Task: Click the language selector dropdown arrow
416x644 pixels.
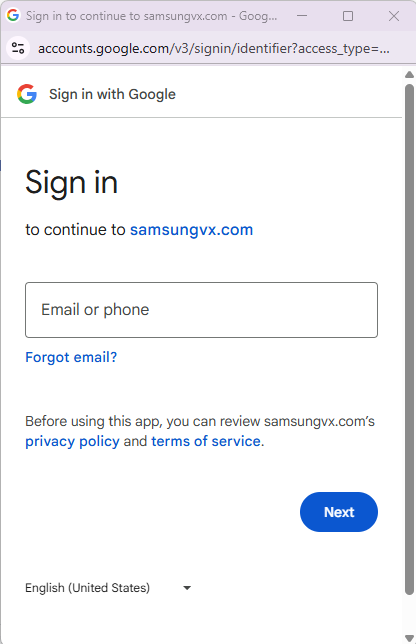Action: click(187, 588)
